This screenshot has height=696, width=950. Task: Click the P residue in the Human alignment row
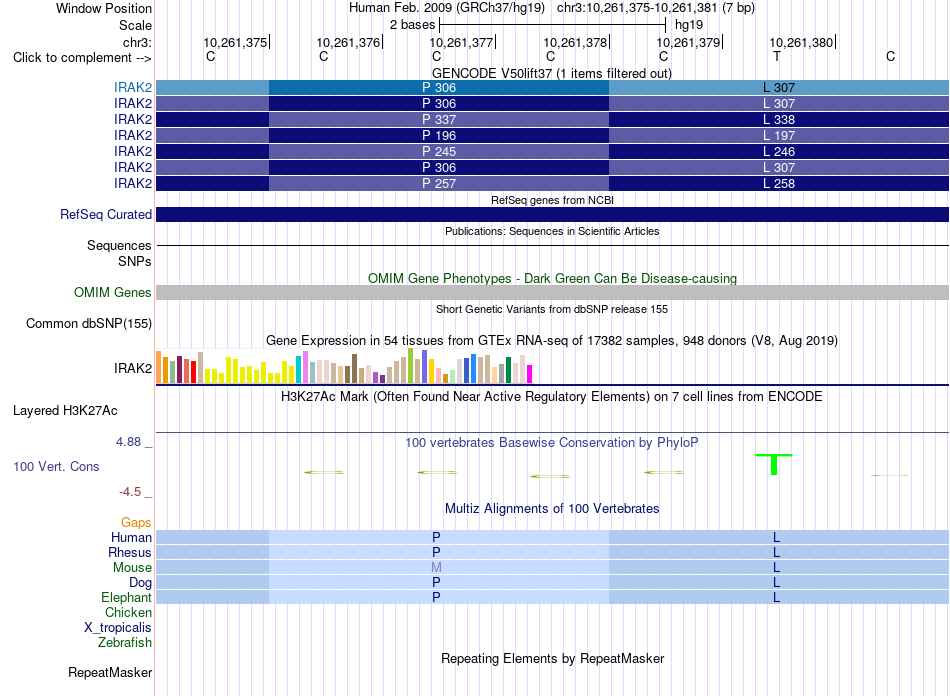pyautogui.click(x=436, y=537)
